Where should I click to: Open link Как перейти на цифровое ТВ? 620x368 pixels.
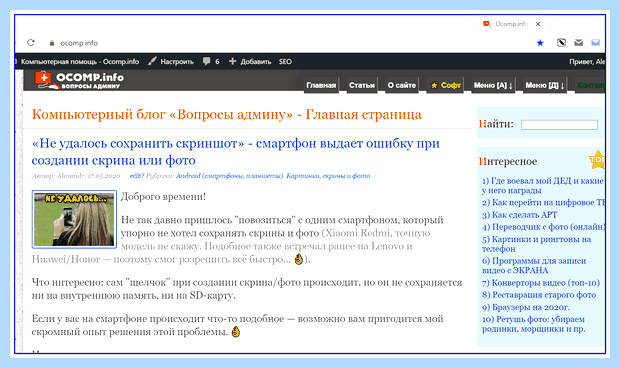(544, 202)
